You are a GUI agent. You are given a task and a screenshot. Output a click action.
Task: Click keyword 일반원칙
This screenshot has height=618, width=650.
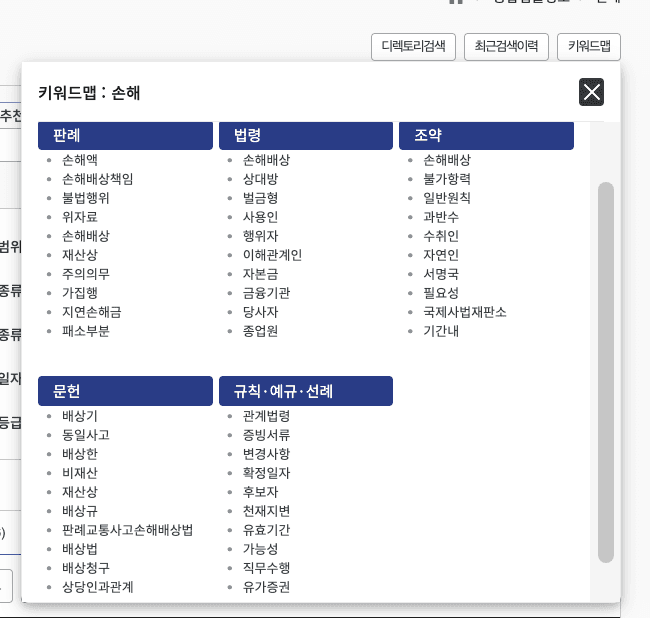pos(447,198)
